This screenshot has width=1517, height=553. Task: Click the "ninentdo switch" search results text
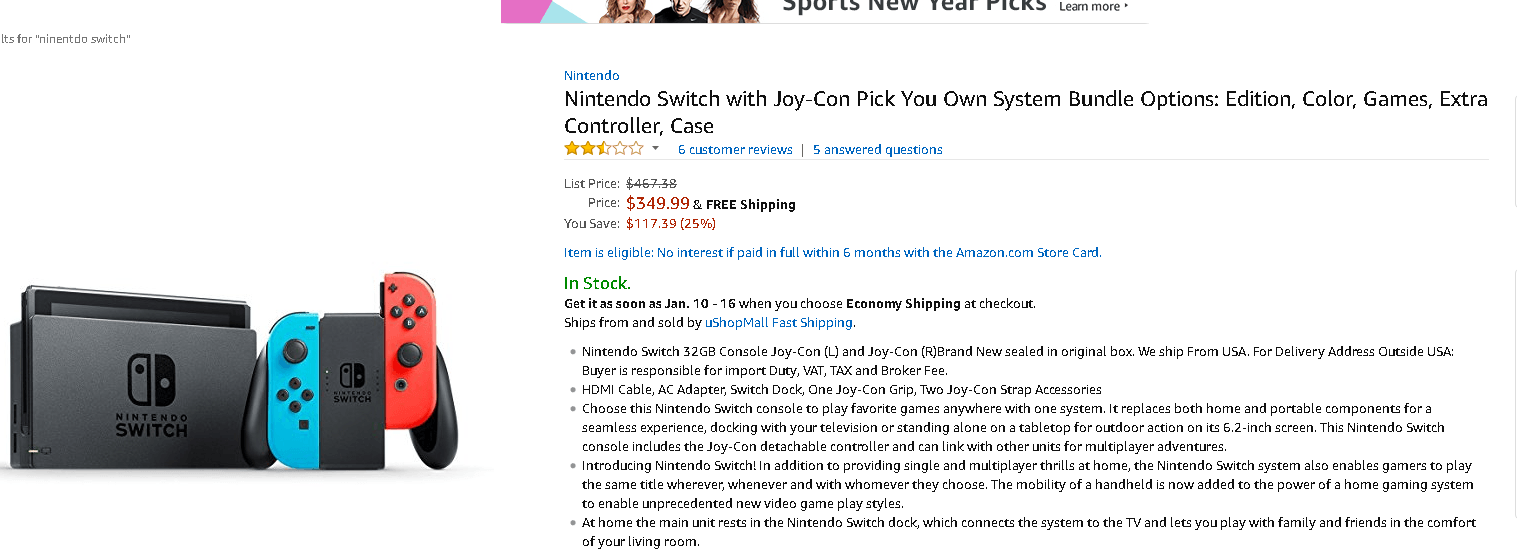66,39
